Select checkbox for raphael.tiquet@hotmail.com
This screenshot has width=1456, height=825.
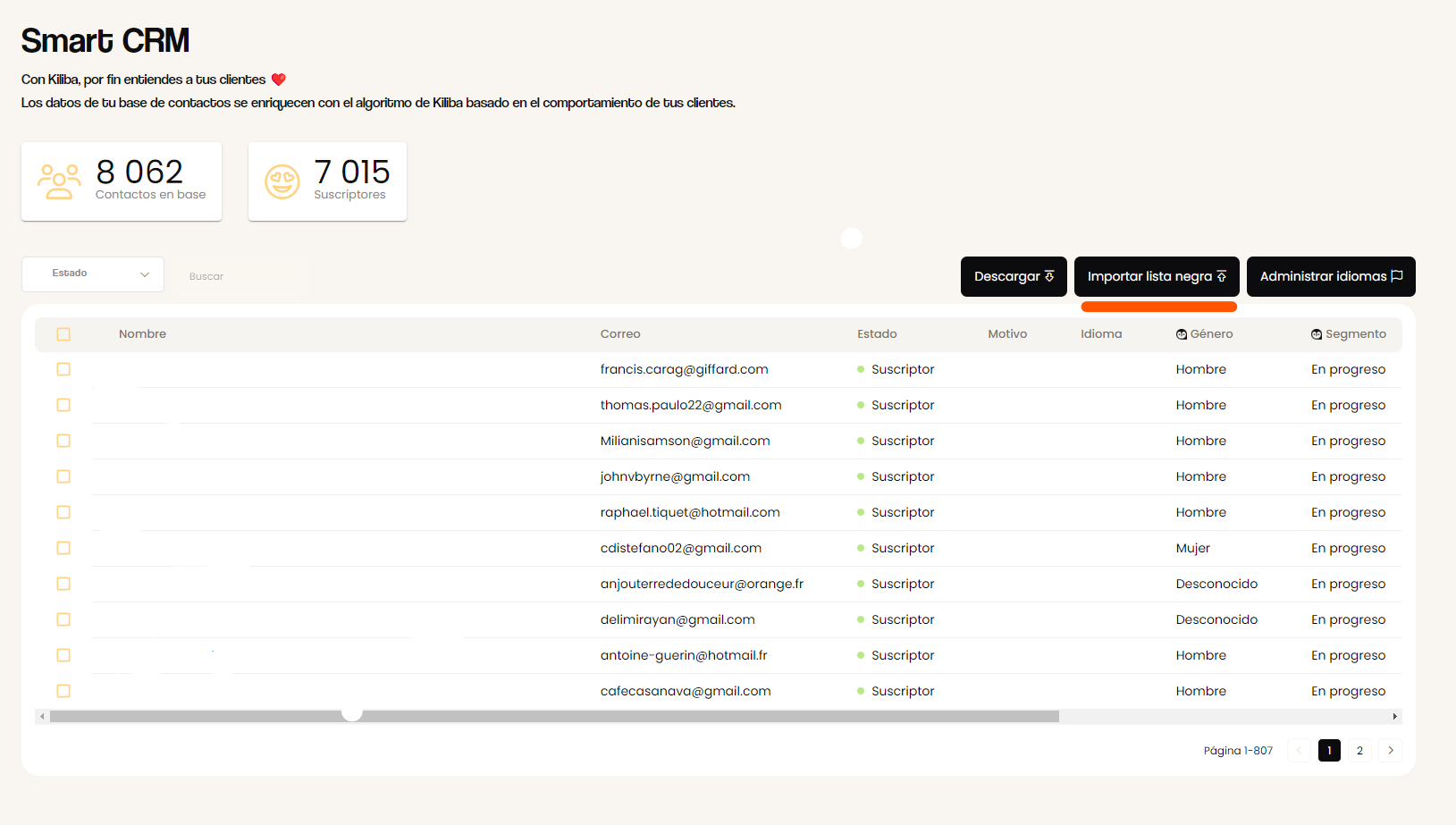point(63,512)
